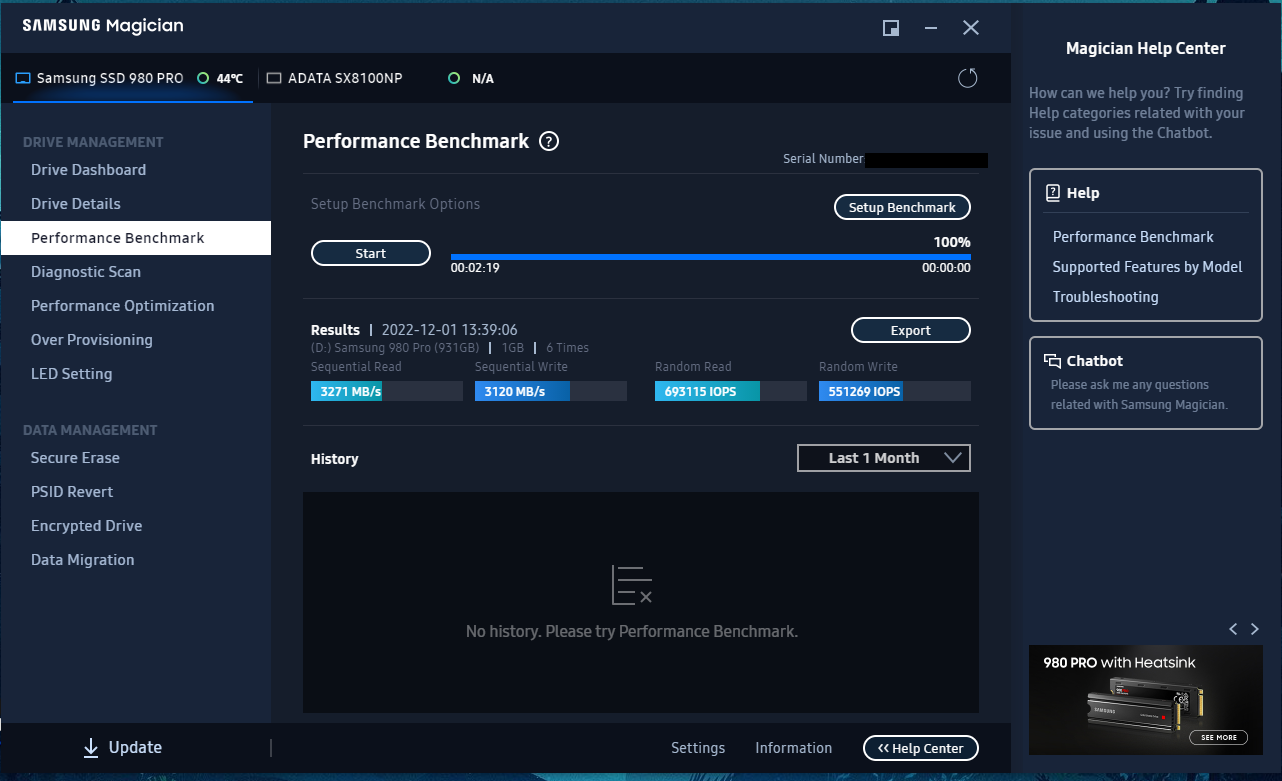Click the compact window mode icon
This screenshot has height=781, width=1282.
click(891, 28)
